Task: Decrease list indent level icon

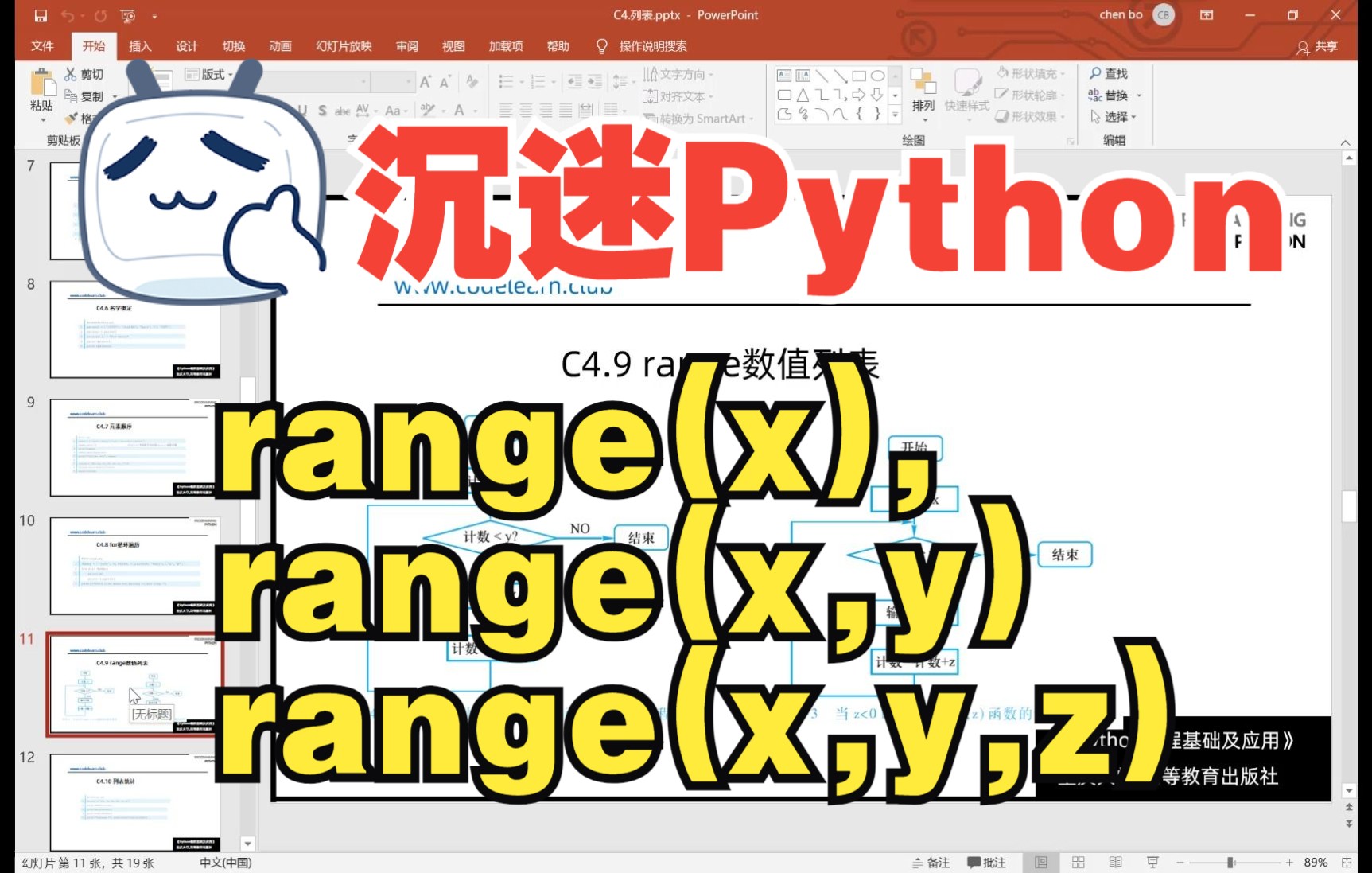Action: click(575, 81)
